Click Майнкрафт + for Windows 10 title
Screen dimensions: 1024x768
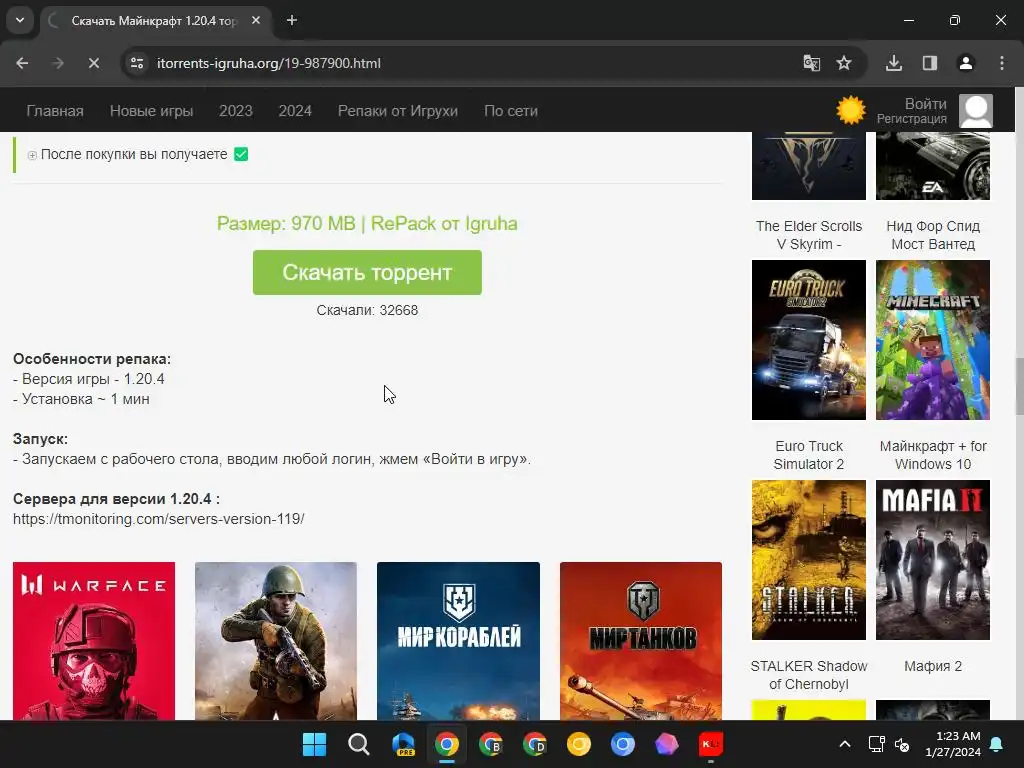[x=933, y=455]
